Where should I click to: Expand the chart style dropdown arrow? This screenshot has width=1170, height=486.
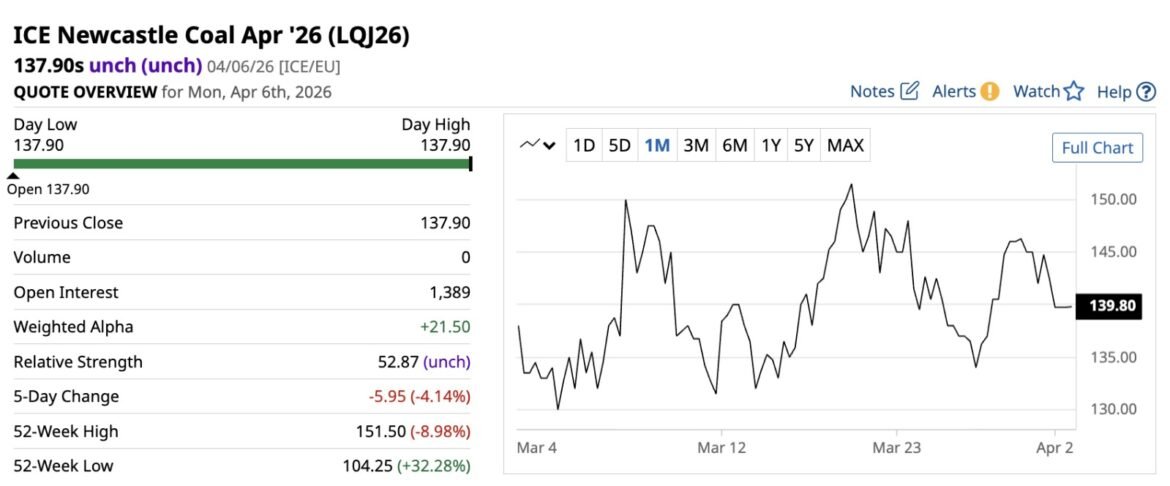[549, 146]
